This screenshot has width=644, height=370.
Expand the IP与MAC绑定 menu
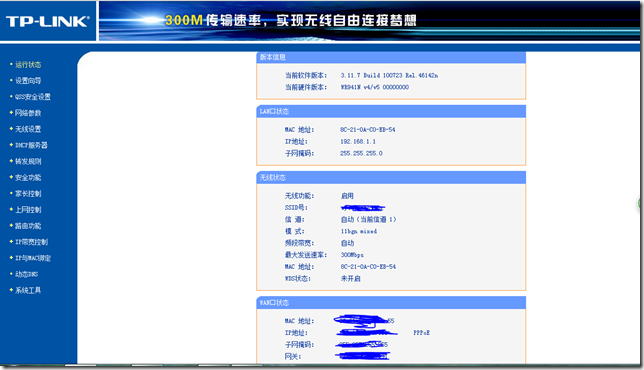coord(33,258)
